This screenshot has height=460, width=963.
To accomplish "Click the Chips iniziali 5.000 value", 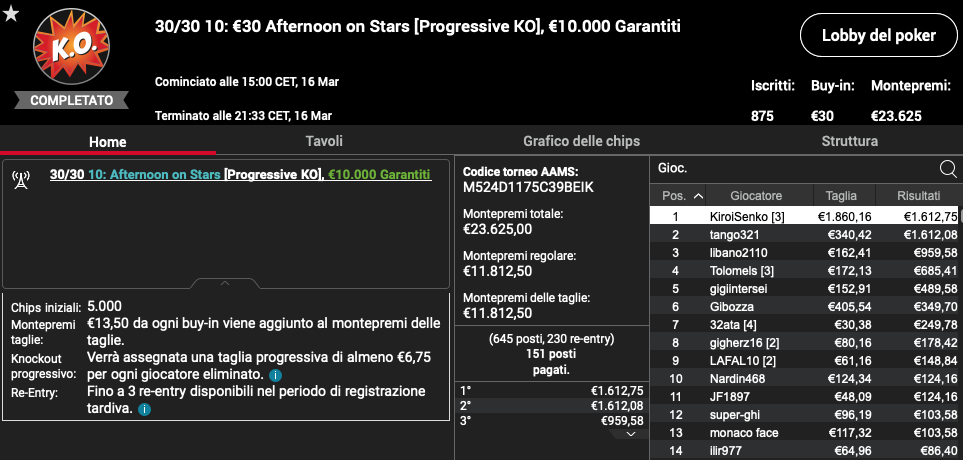I will click(104, 306).
